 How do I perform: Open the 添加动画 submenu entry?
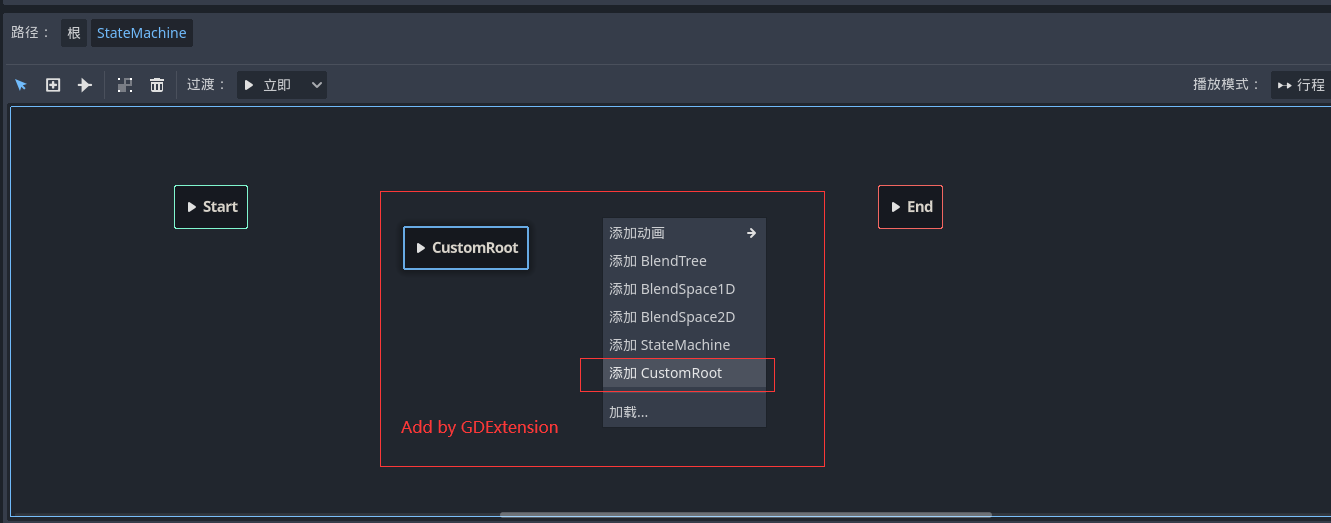pos(684,233)
